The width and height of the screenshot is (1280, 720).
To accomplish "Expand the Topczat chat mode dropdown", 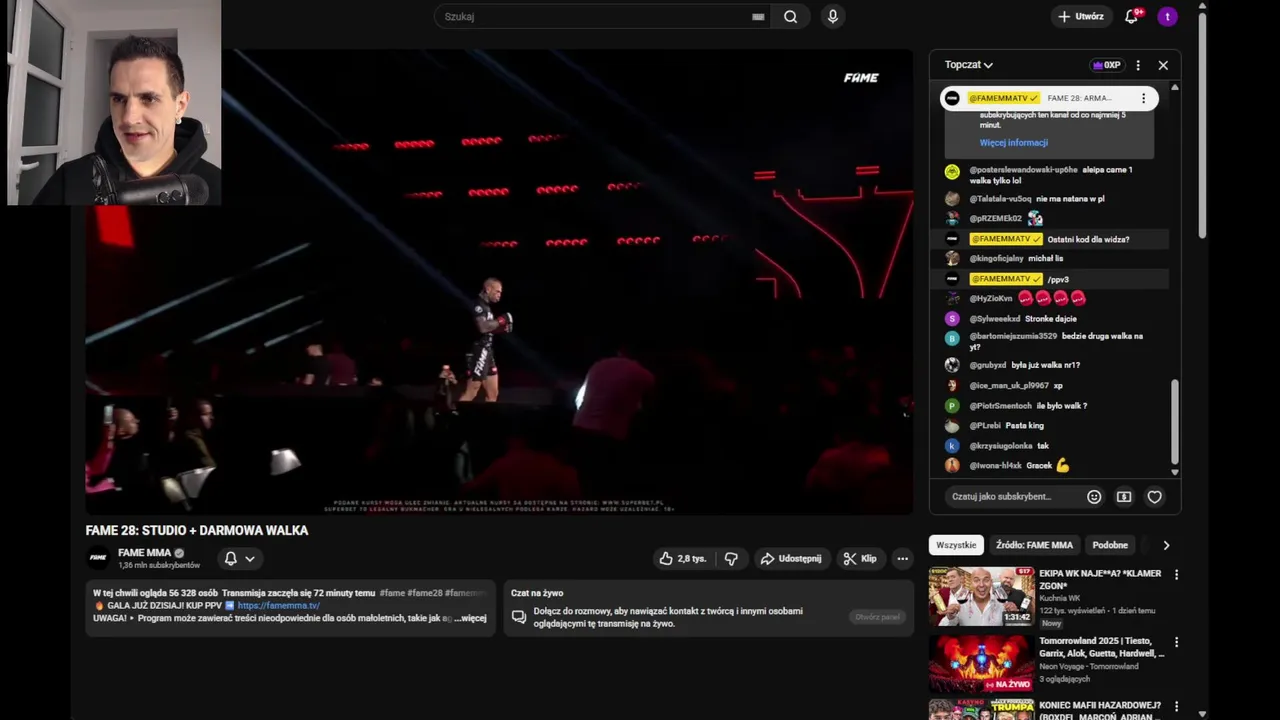I will [969, 65].
